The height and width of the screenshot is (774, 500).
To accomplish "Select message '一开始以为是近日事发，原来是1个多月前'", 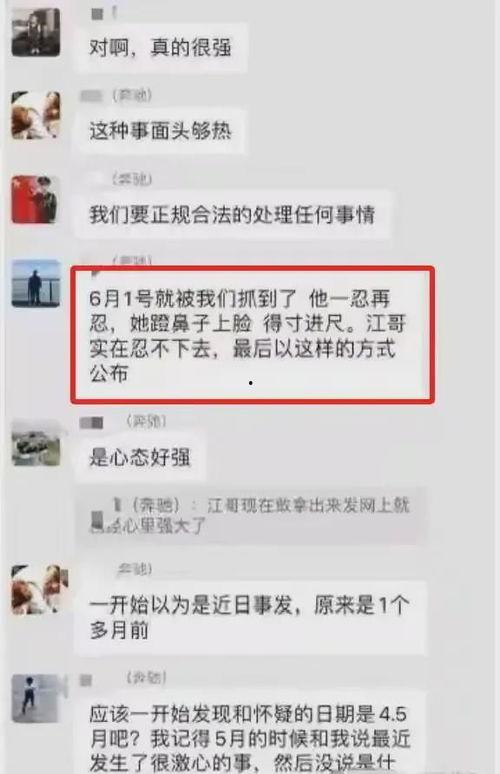I will point(250,617).
